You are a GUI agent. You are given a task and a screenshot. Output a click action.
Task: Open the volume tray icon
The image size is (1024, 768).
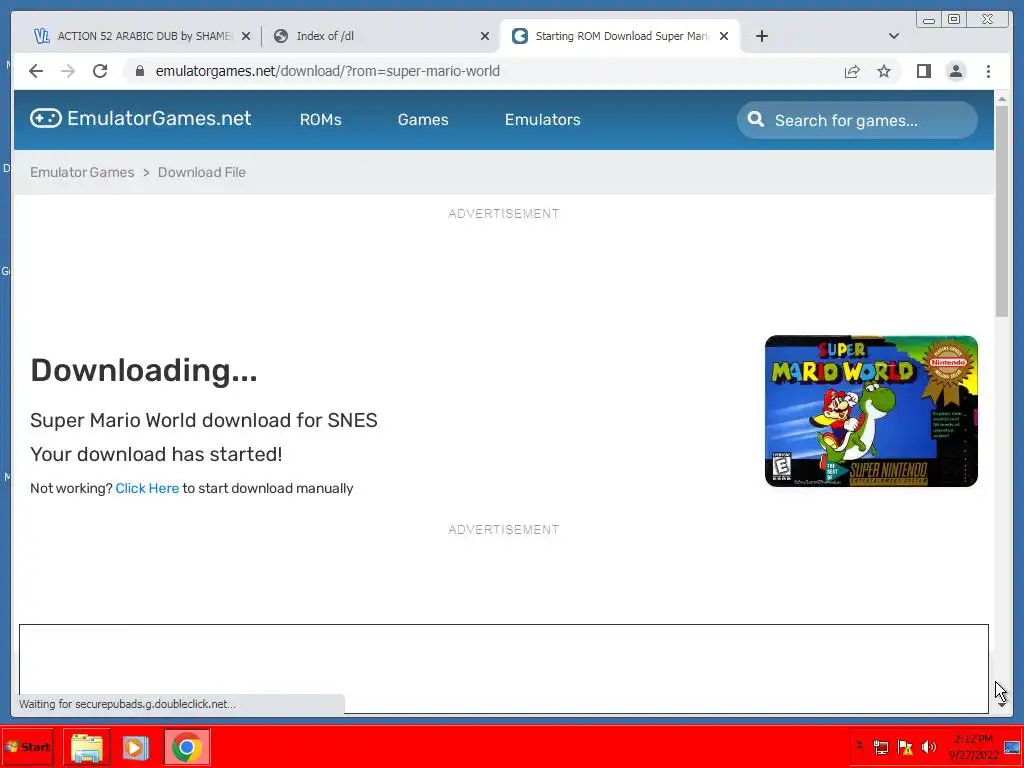click(x=929, y=747)
